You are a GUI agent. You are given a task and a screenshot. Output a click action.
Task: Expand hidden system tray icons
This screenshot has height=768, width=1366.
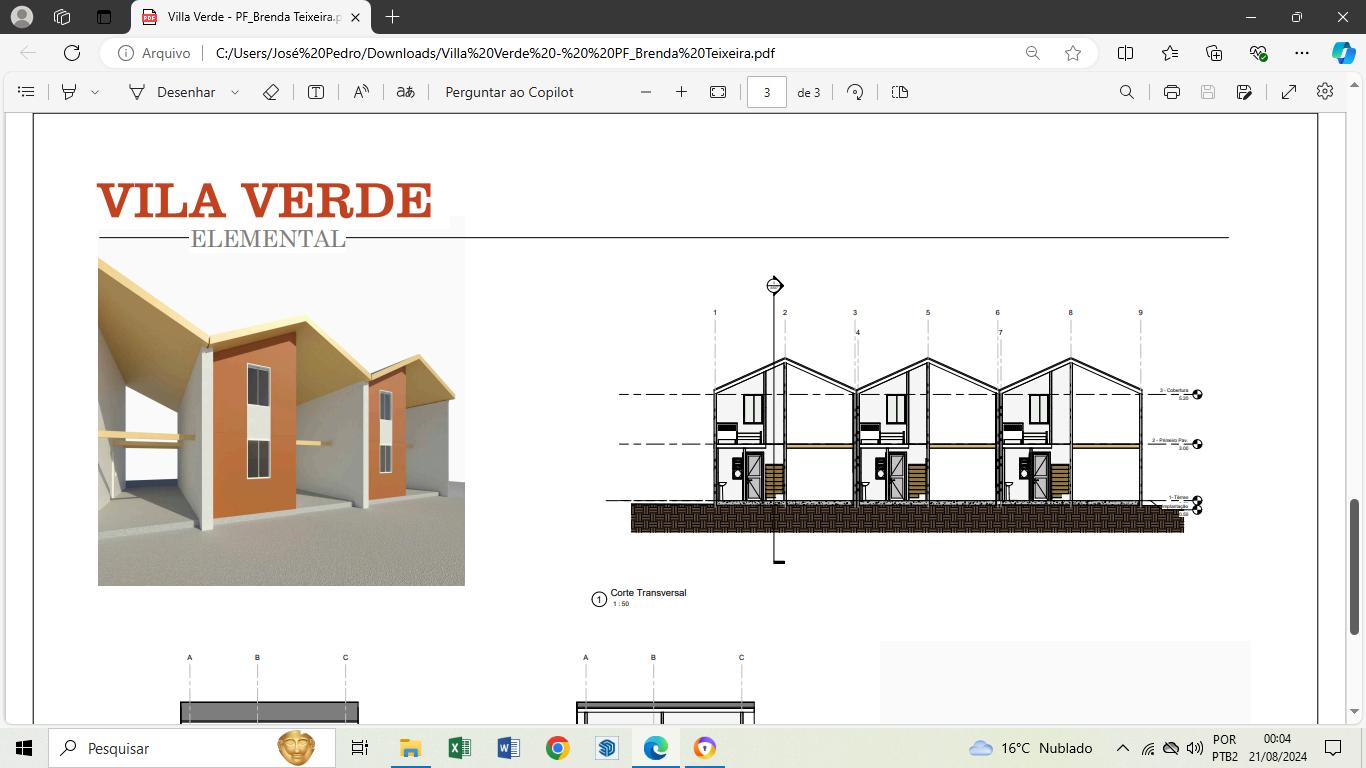1122,748
